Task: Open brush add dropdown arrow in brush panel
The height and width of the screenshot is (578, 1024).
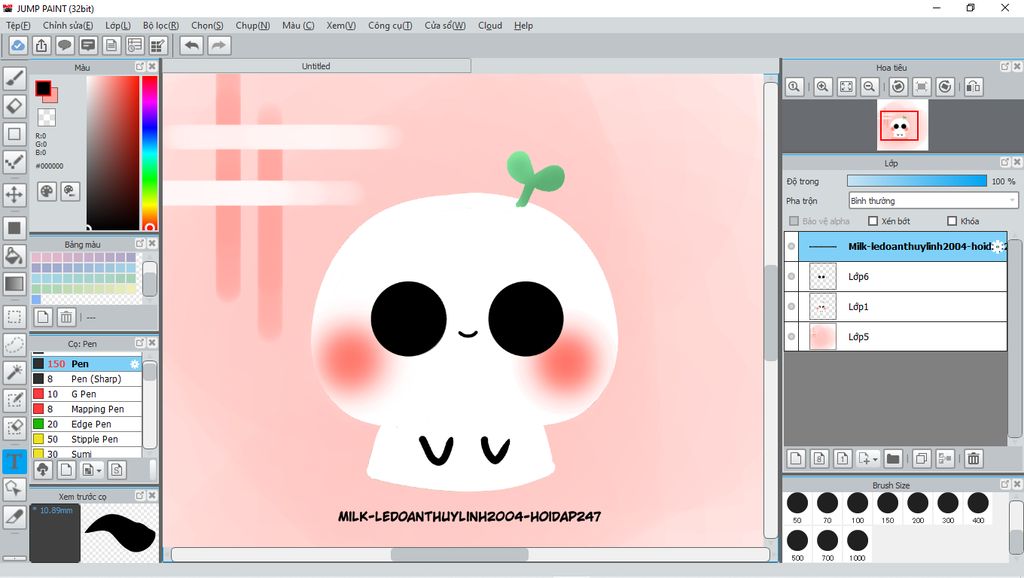Action: (x=99, y=470)
